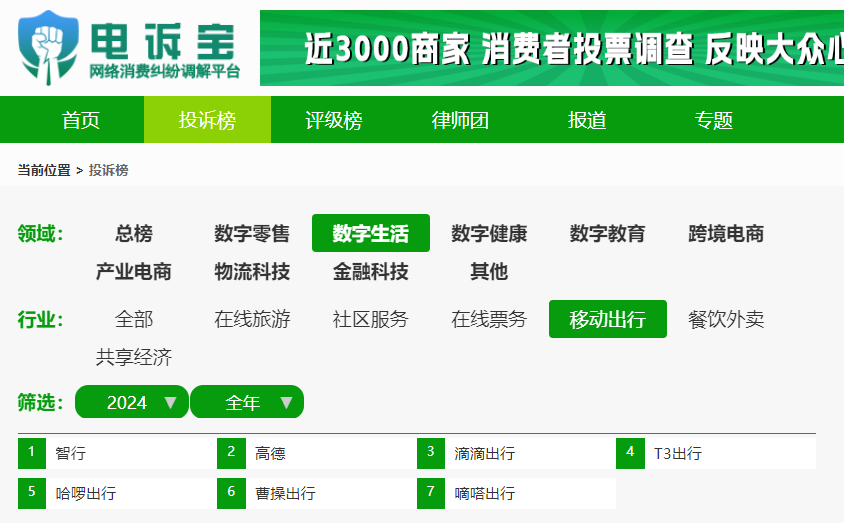Click the 领域: filter label
This screenshot has width=844, height=523.
(40, 234)
